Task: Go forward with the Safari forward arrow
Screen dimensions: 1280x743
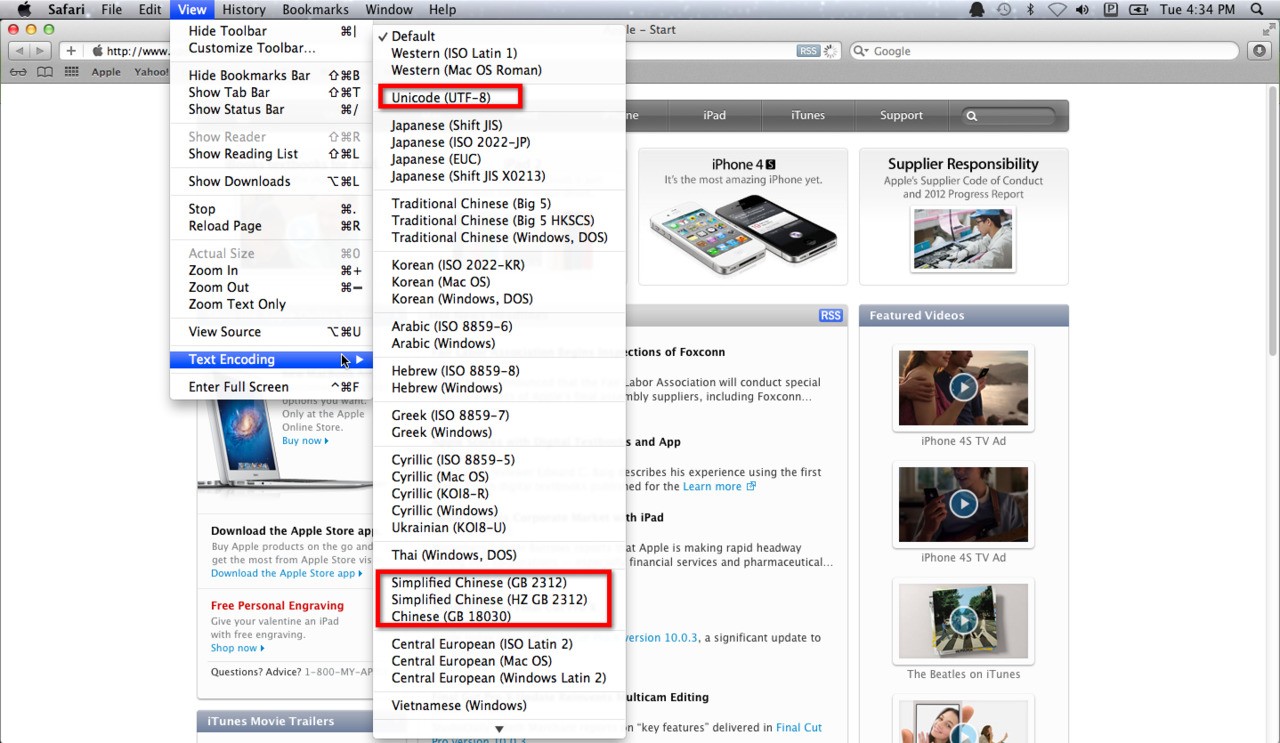Action: [x=40, y=51]
